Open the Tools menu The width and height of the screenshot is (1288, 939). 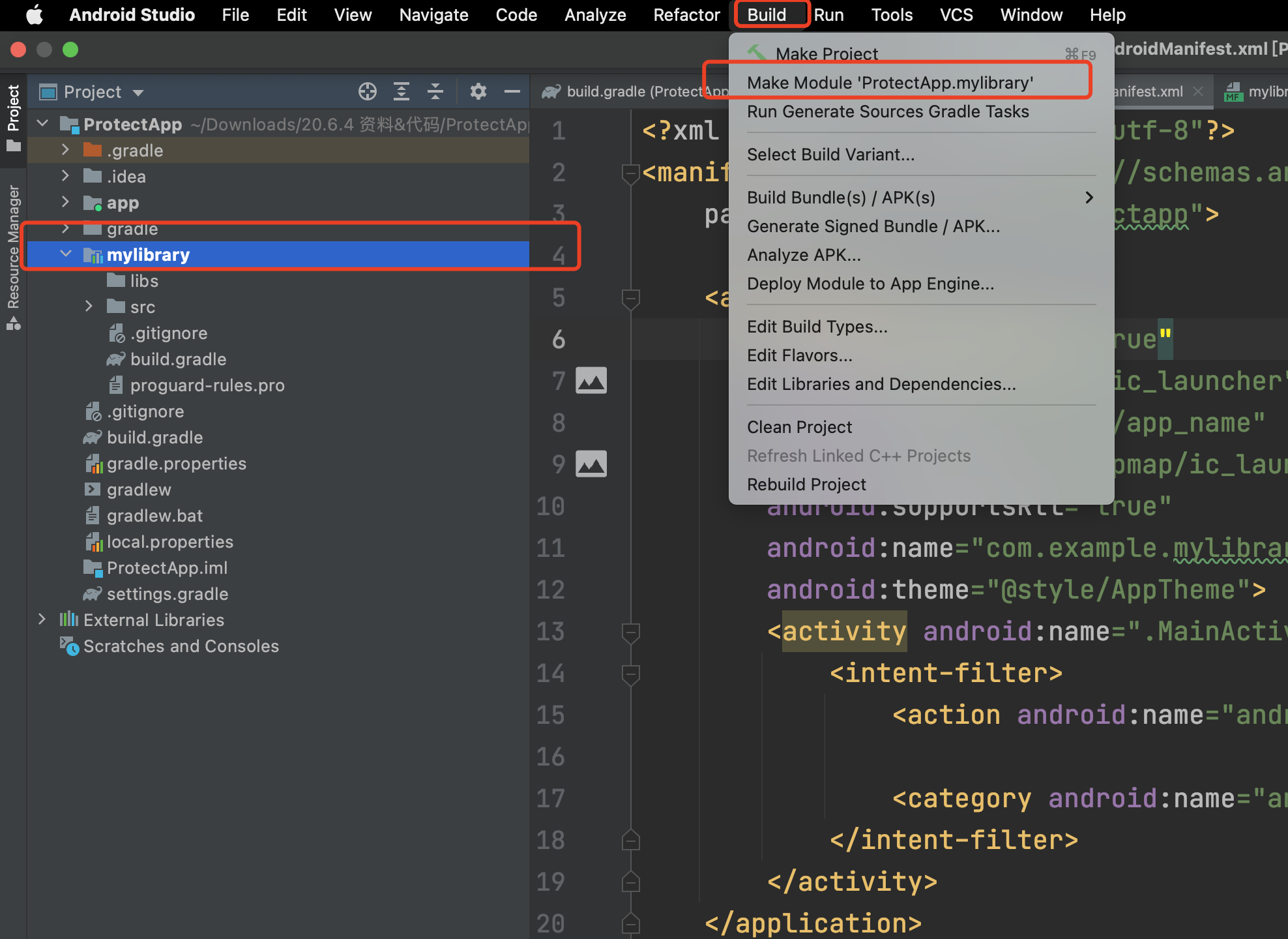[x=892, y=14]
